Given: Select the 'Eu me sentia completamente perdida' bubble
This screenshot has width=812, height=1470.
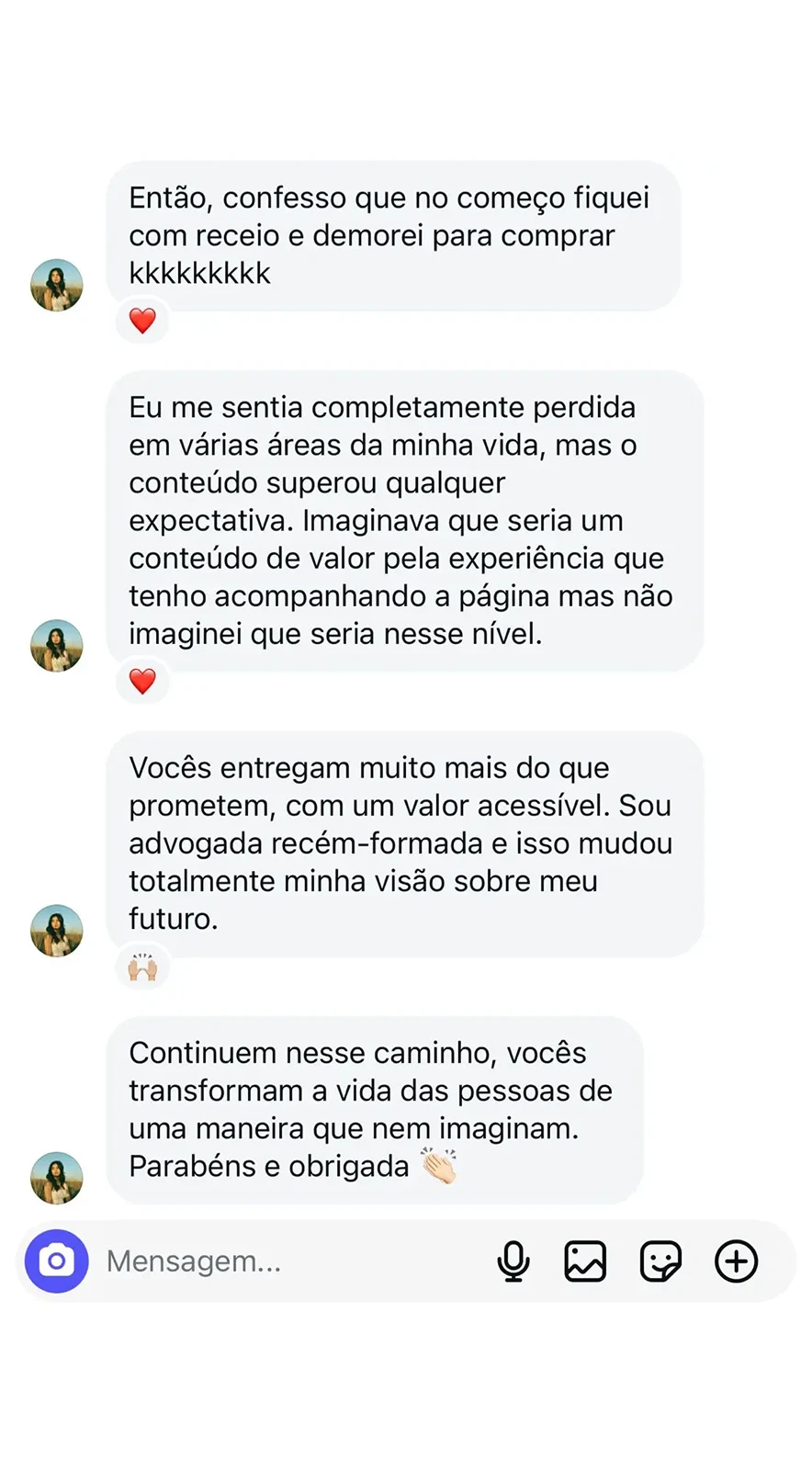Looking at the screenshot, I should [x=404, y=520].
